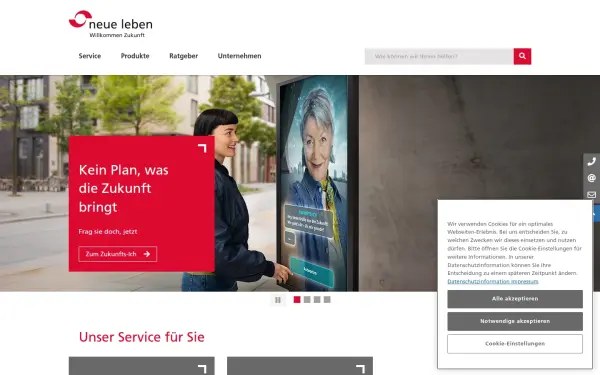Click the envelope icon in sidebar
600x375 pixels.
[x=592, y=195]
